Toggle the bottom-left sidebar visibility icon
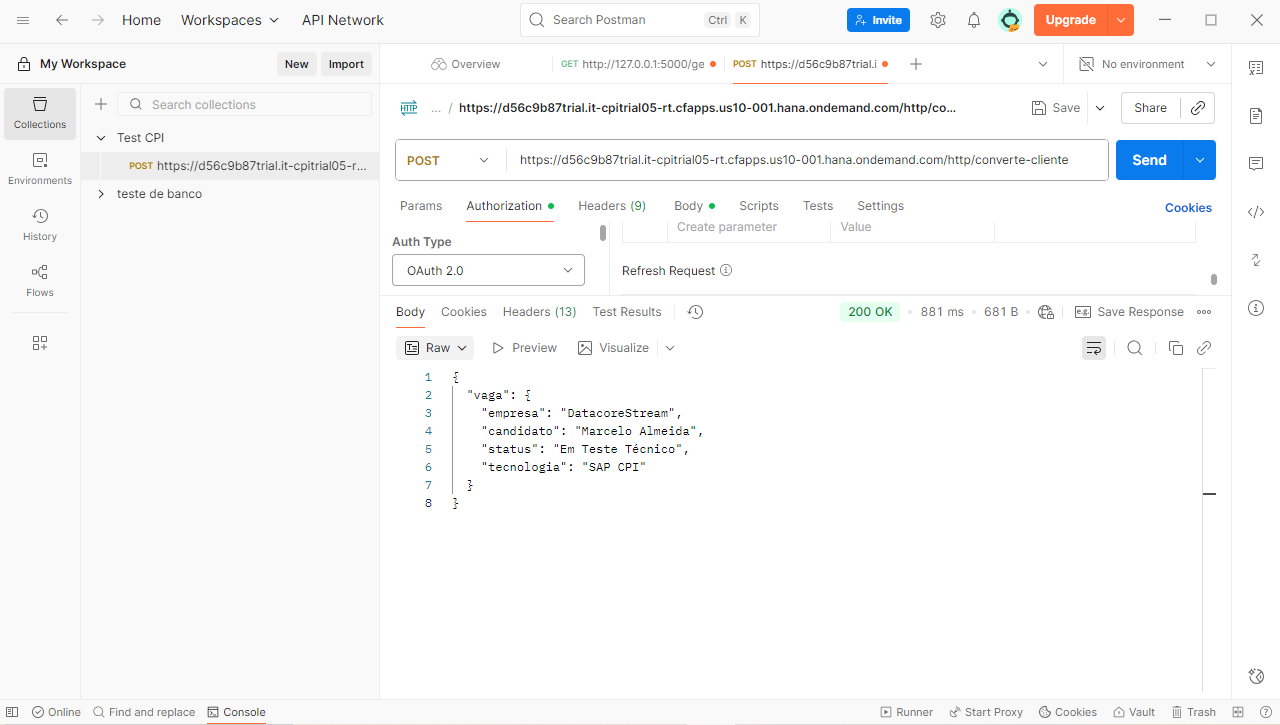1280x725 pixels. (x=13, y=712)
